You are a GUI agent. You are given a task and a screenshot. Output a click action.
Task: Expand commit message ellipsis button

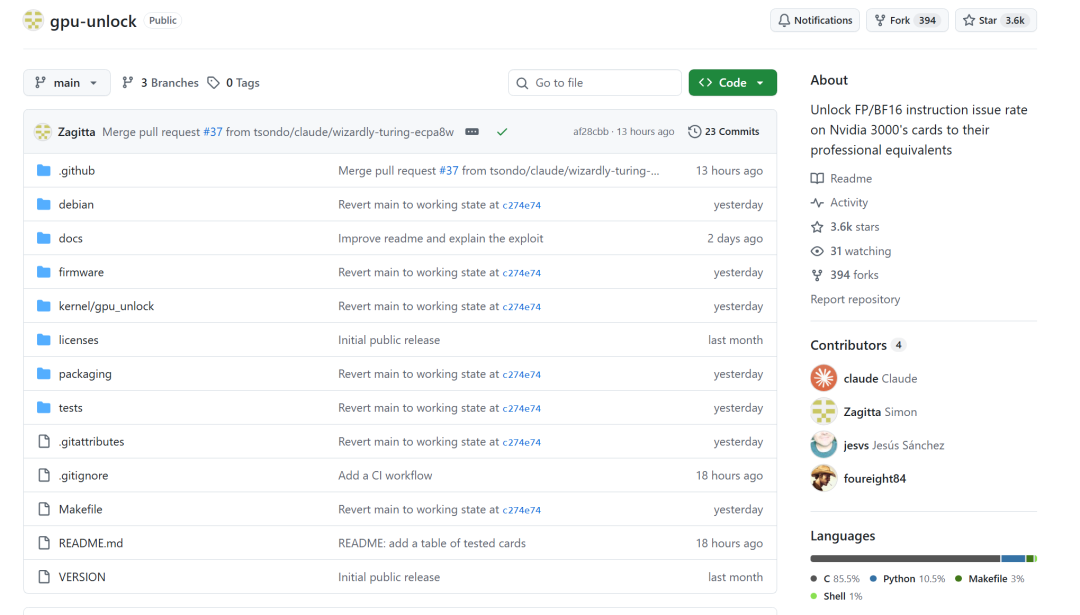(x=472, y=132)
